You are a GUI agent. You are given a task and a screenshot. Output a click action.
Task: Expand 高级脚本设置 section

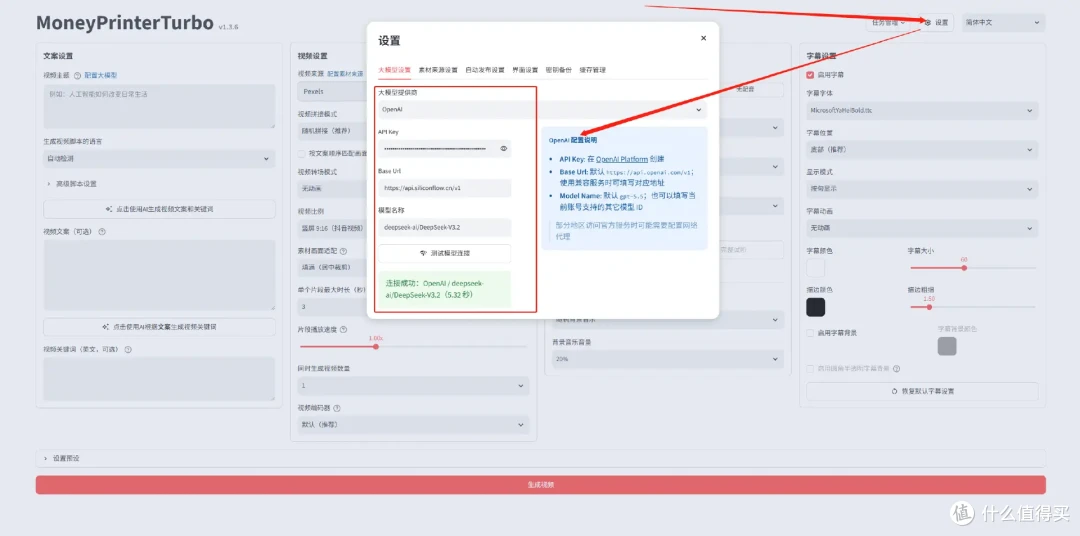point(72,184)
